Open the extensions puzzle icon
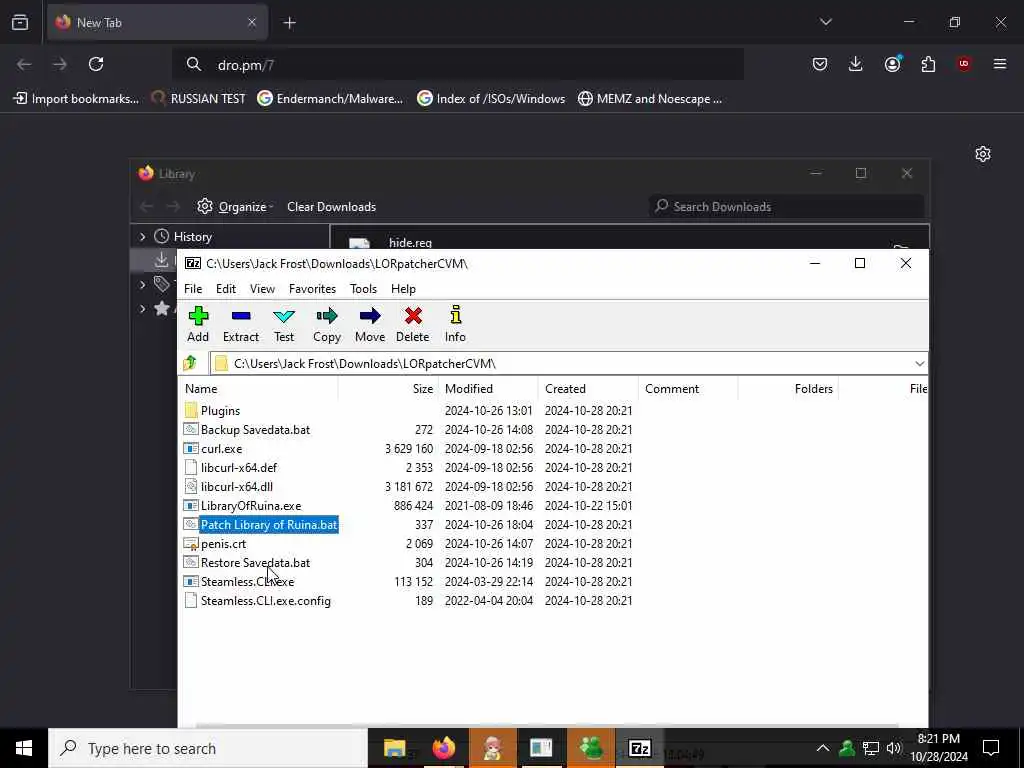This screenshot has height=768, width=1024. tap(928, 64)
